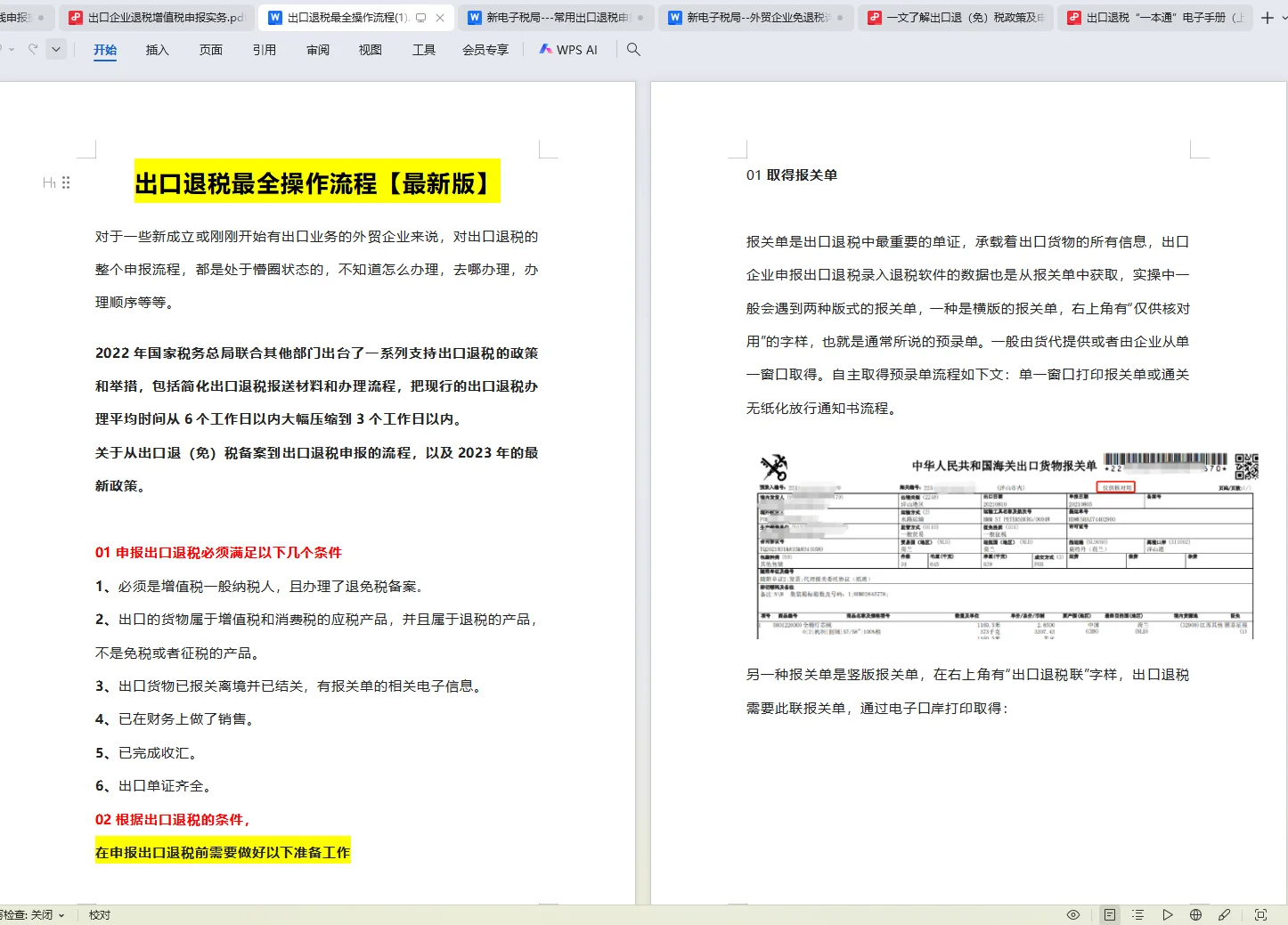Open the search tool via magnifier icon
The image size is (1288, 925).
(632, 50)
